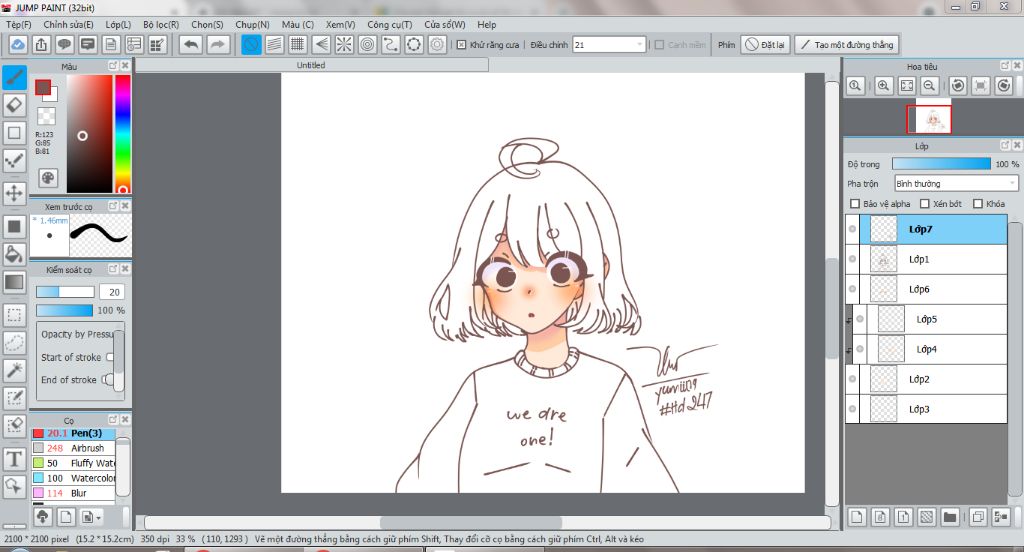Add a new layer in the Lớp panel
This screenshot has height=552, width=1024.
pyautogui.click(x=857, y=517)
